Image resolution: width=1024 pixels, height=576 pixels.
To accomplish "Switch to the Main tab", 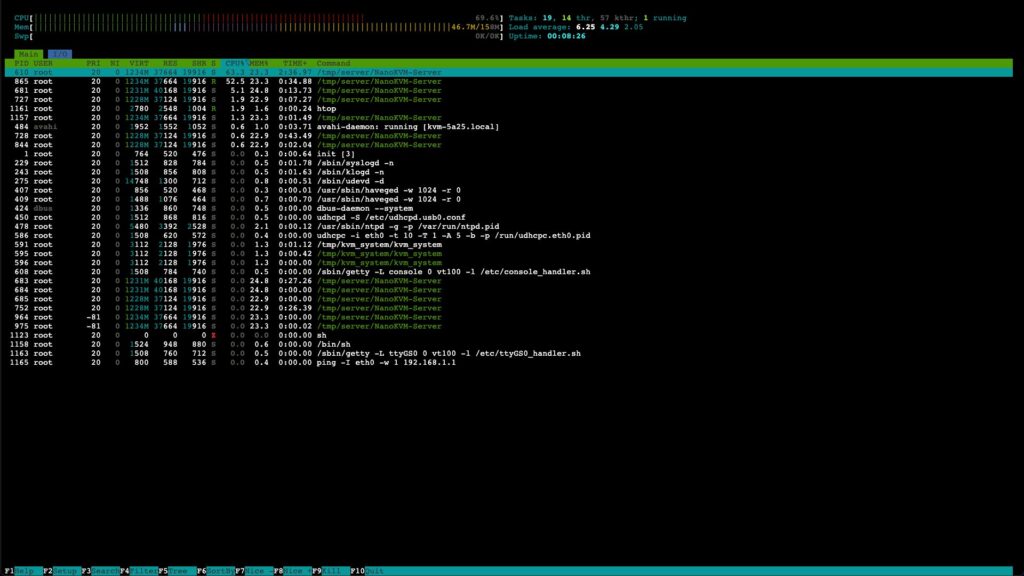I will tap(29, 54).
